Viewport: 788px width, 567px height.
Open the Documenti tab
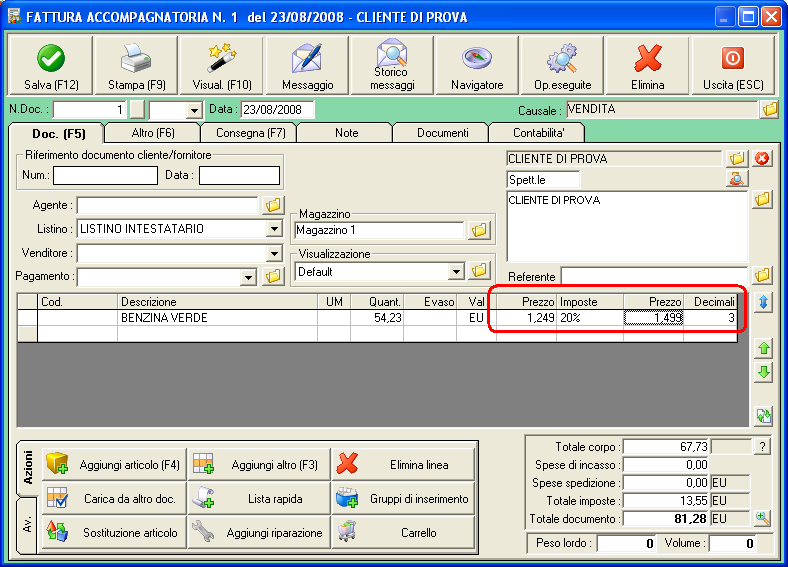(442, 133)
